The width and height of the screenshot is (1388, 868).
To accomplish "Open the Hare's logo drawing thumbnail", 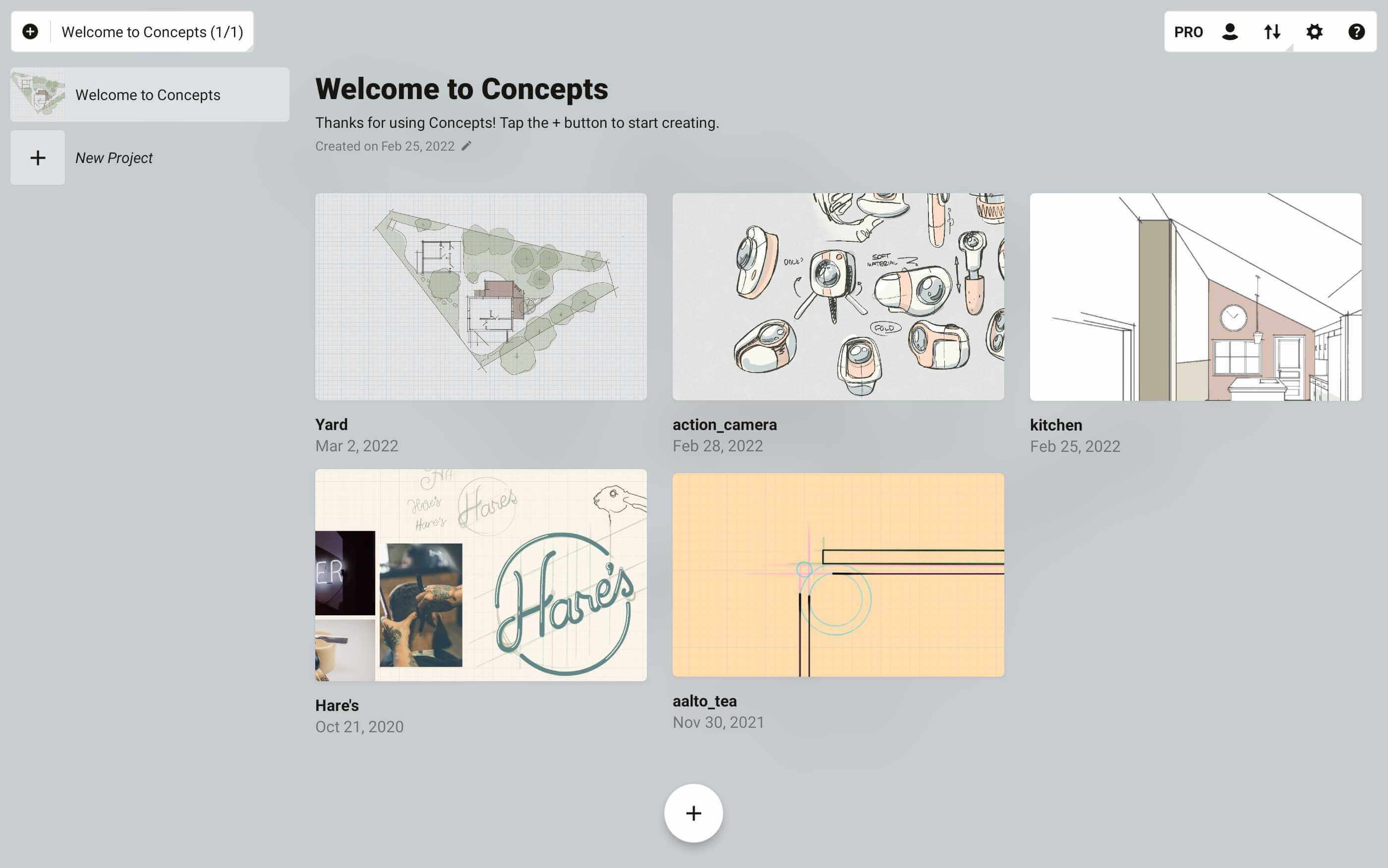I will click(x=481, y=575).
